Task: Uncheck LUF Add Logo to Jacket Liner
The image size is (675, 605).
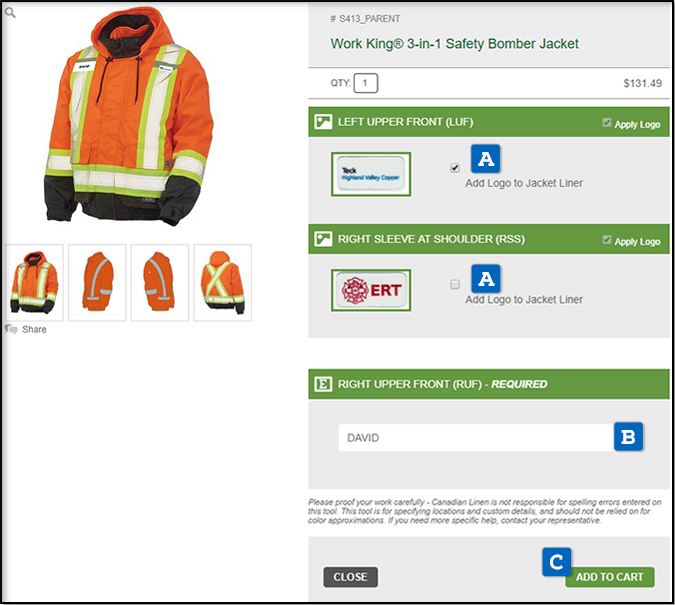Action: [455, 168]
